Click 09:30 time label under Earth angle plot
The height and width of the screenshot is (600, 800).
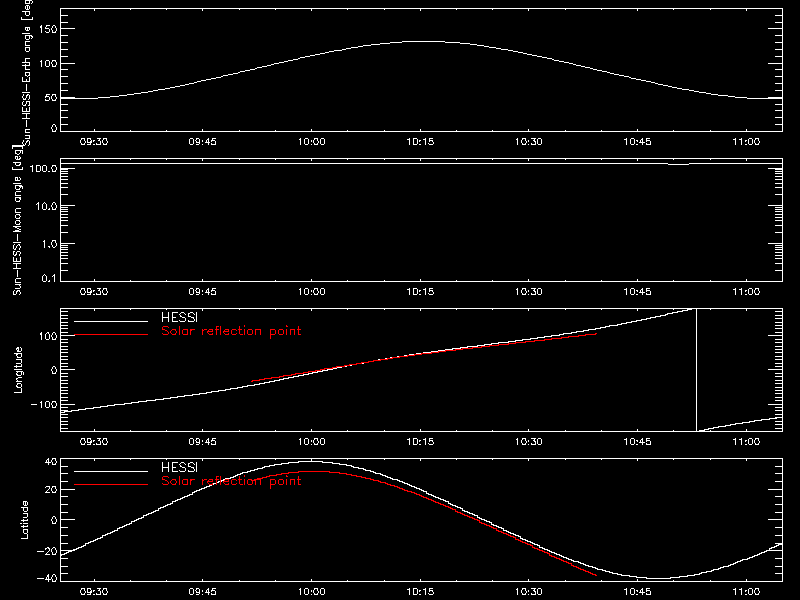pos(94,142)
